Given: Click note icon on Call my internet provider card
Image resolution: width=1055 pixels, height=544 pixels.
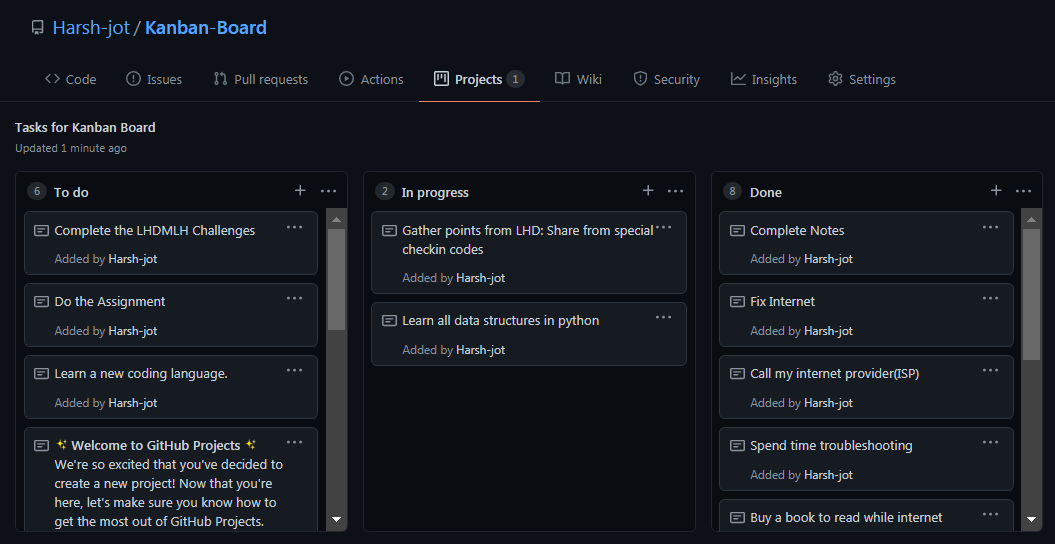Looking at the screenshot, I should pos(737,374).
